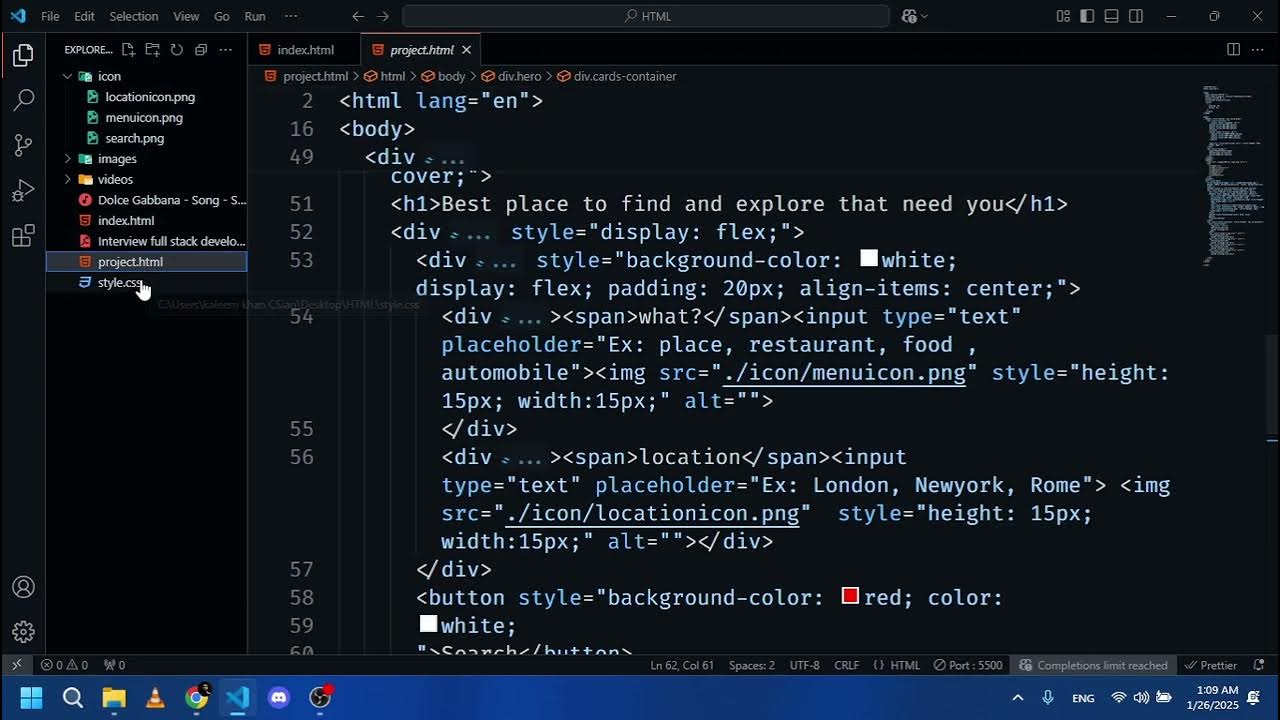This screenshot has height=720, width=1280.
Task: Open the File menu
Action: click(x=50, y=16)
